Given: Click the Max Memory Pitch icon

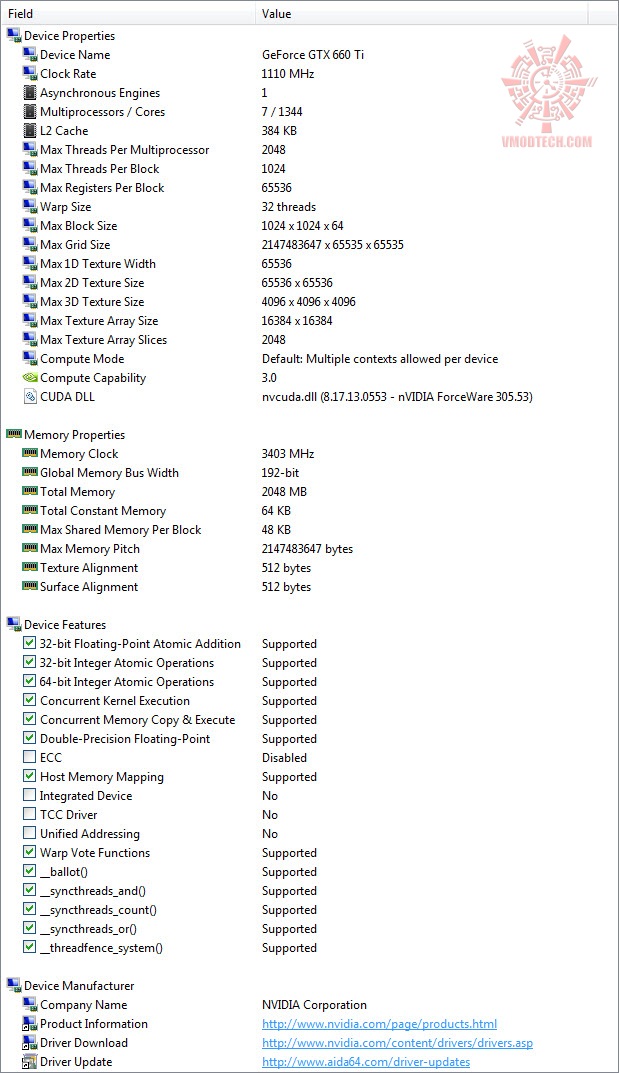Looking at the screenshot, I should pos(29,548).
